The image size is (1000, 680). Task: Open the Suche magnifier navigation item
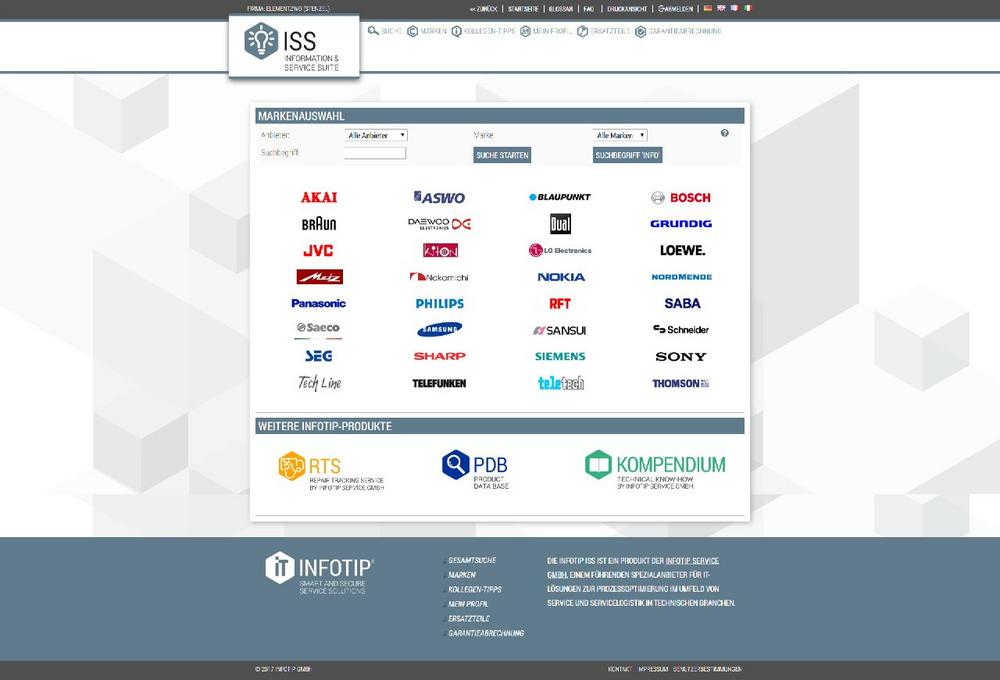pos(385,31)
